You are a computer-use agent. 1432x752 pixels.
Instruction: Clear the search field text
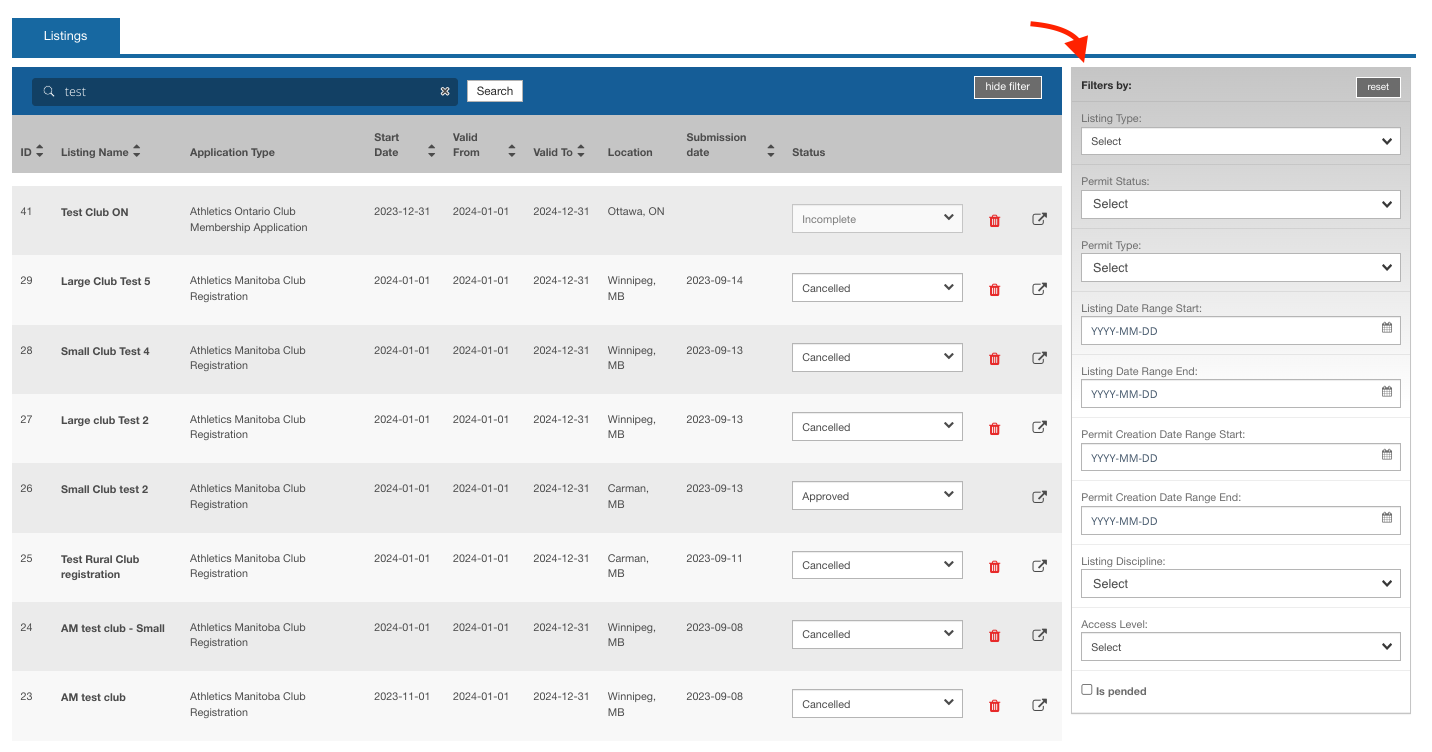[x=445, y=92]
